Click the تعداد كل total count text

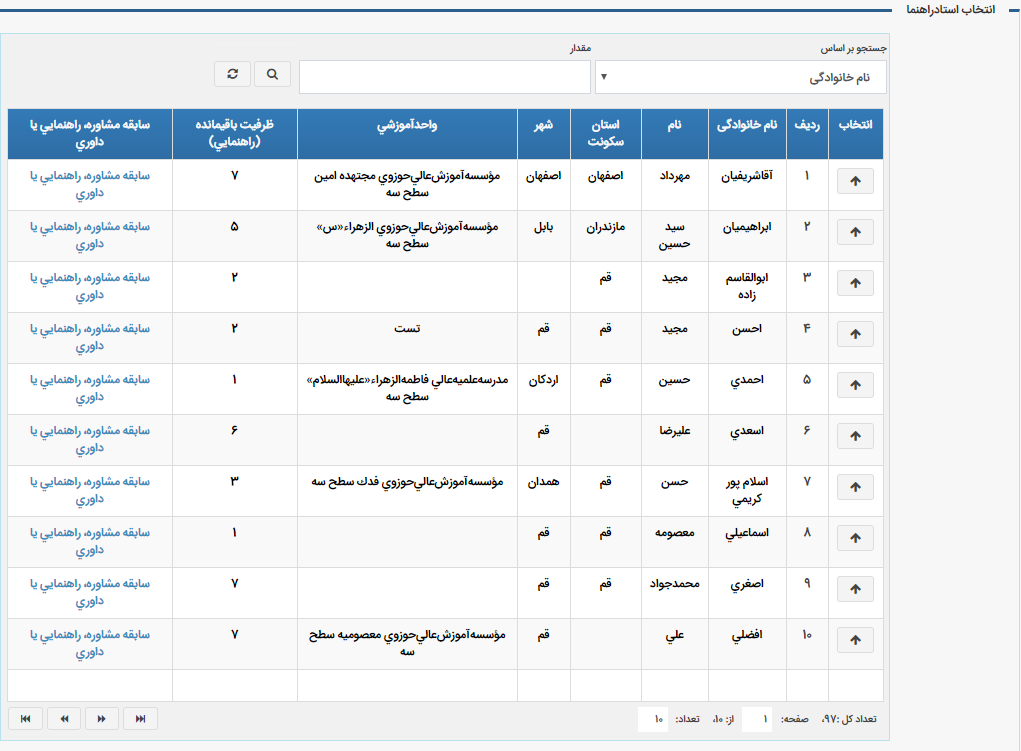click(x=849, y=719)
